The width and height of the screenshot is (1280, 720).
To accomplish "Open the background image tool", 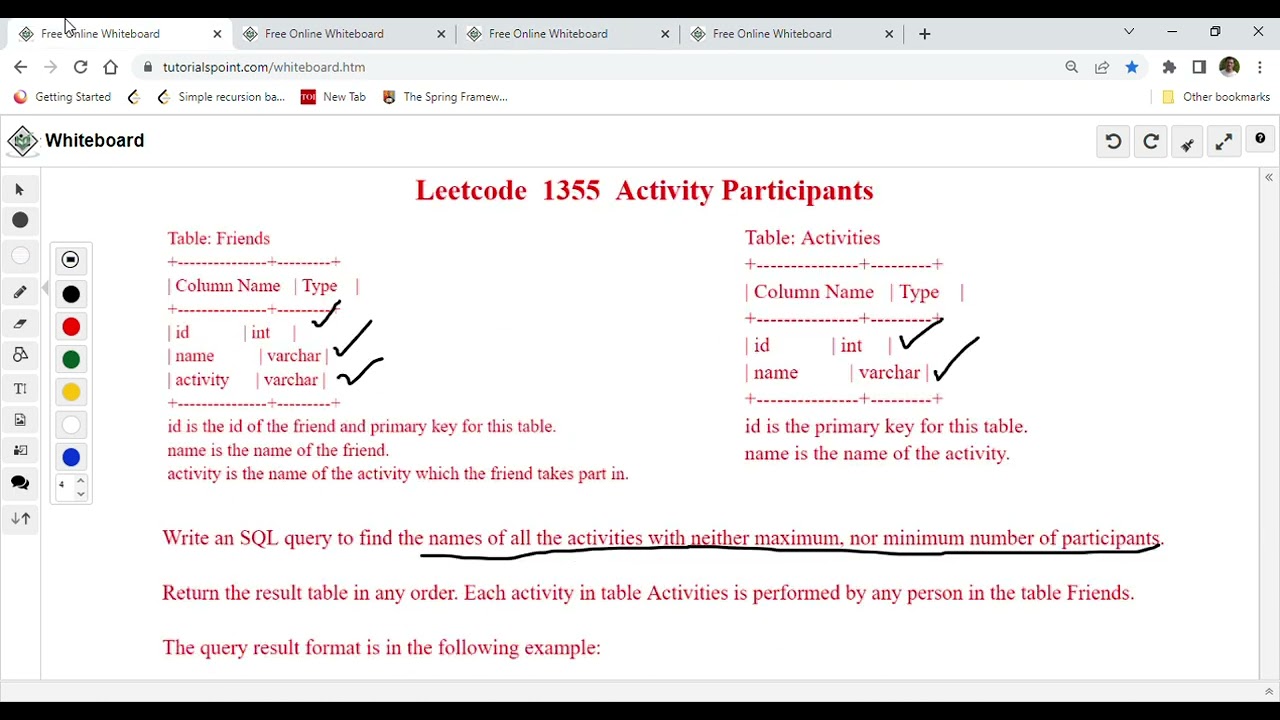I will [20, 450].
